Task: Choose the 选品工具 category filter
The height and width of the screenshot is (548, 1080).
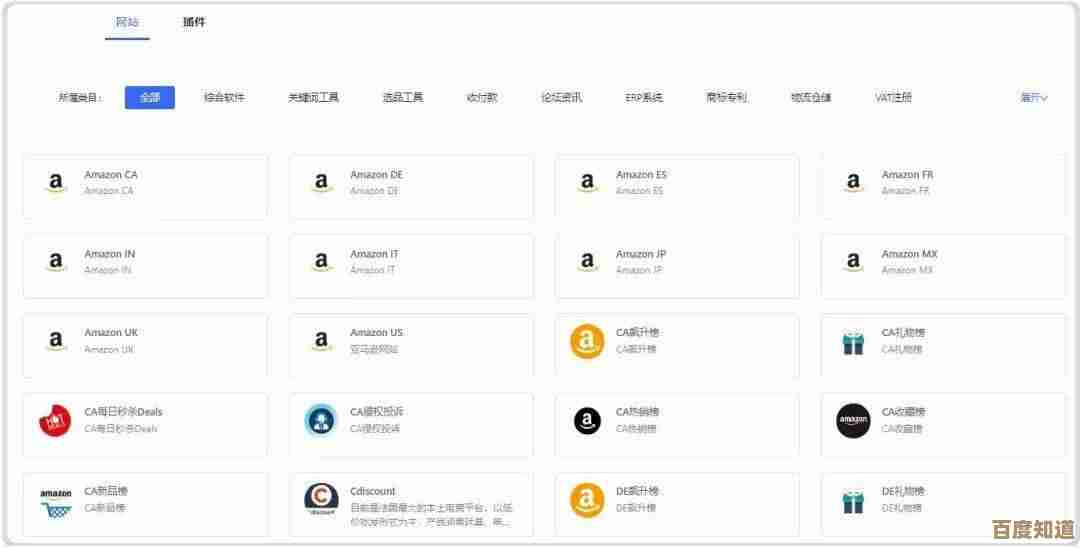Action: pos(402,98)
